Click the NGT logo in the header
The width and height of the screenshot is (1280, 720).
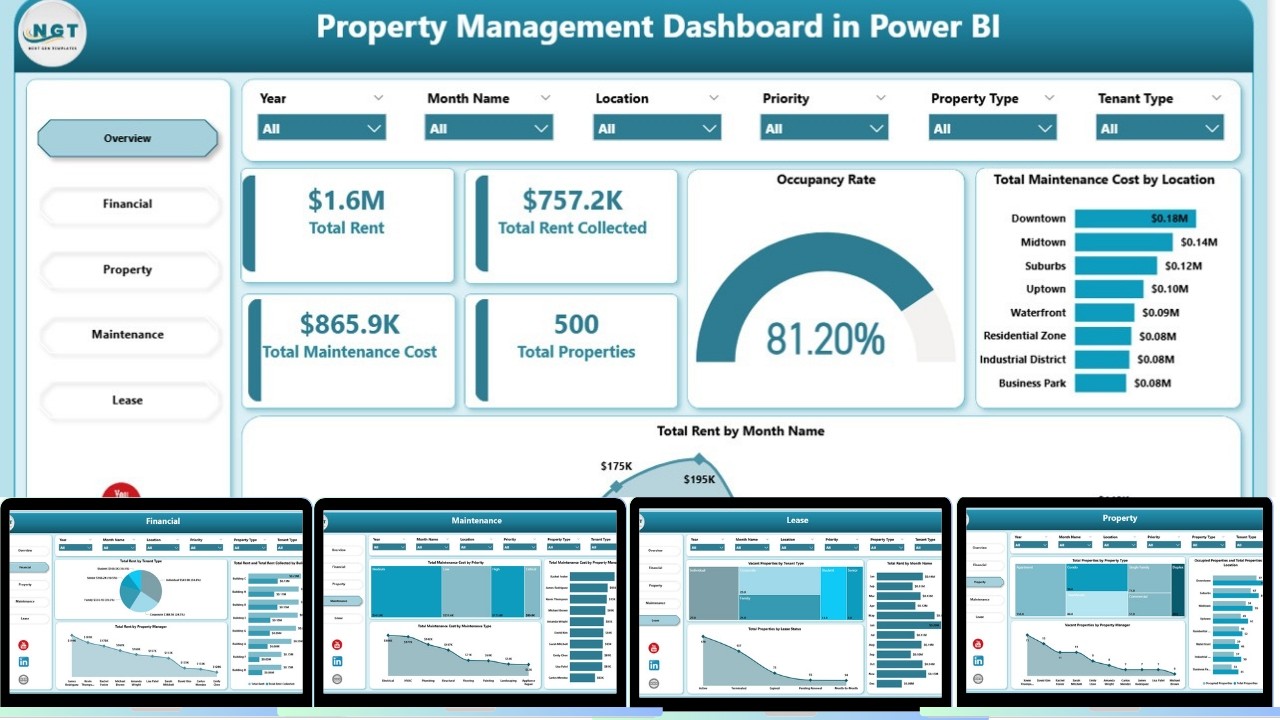(52, 32)
